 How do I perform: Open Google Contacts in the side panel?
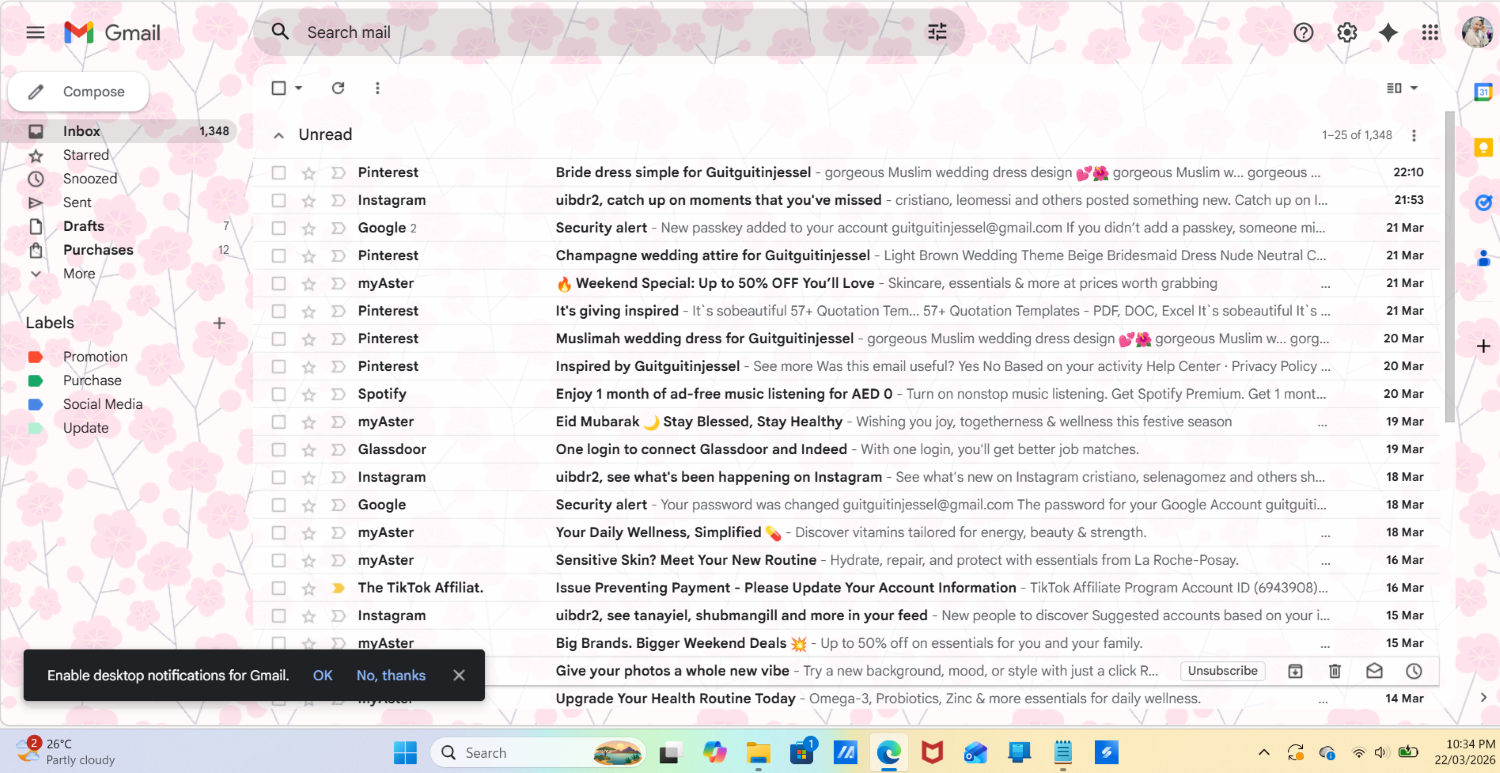tap(1483, 258)
